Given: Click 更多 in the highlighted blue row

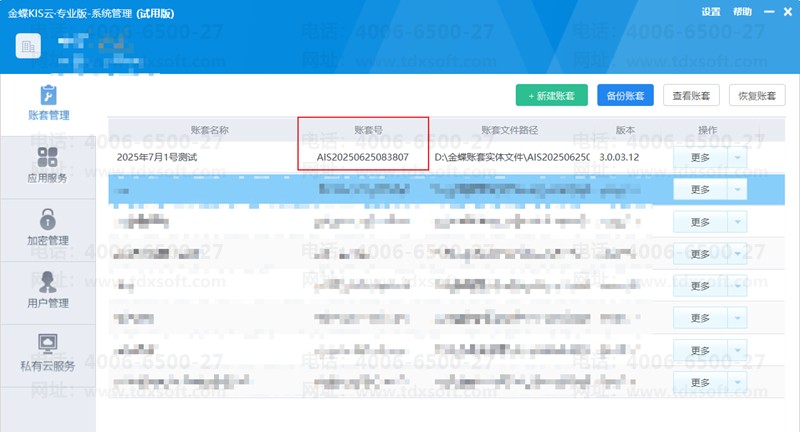Looking at the screenshot, I should pos(701,190).
